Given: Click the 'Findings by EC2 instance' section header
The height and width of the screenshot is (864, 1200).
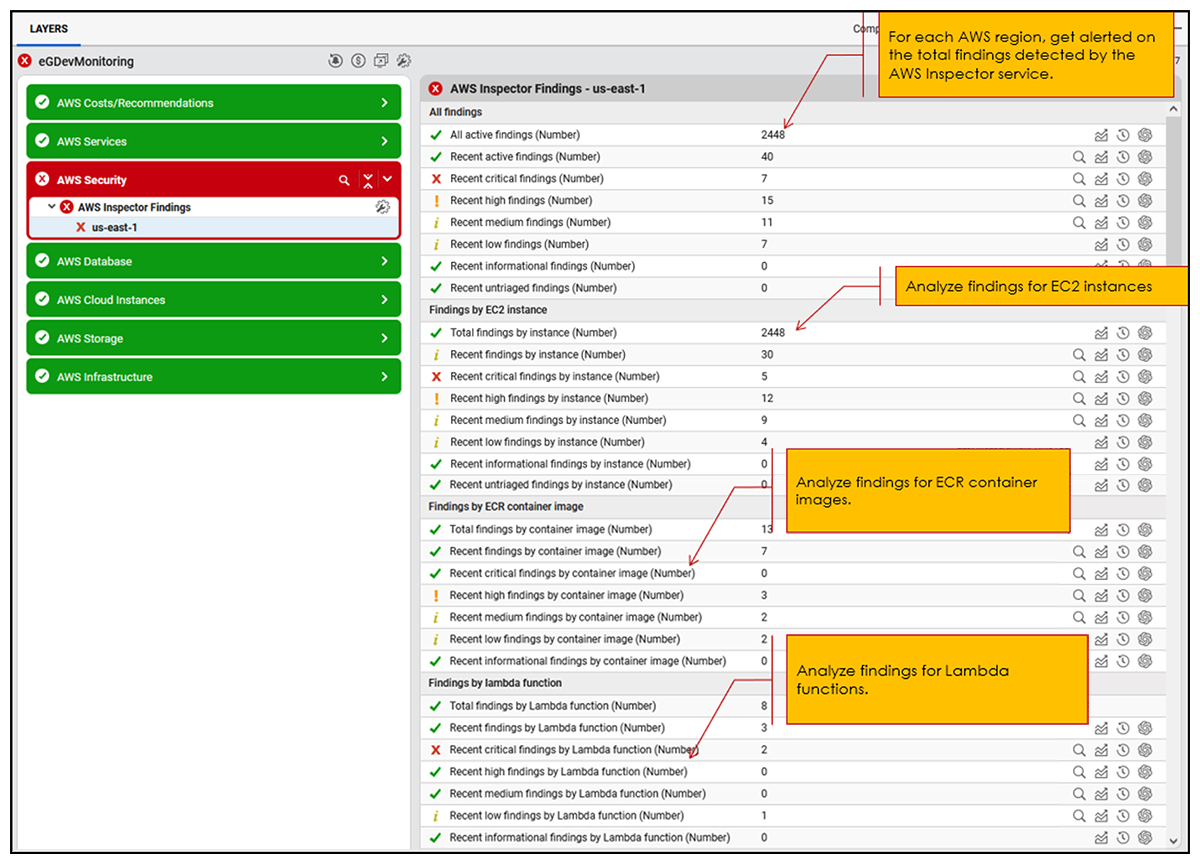Looking at the screenshot, I should pyautogui.click(x=489, y=310).
